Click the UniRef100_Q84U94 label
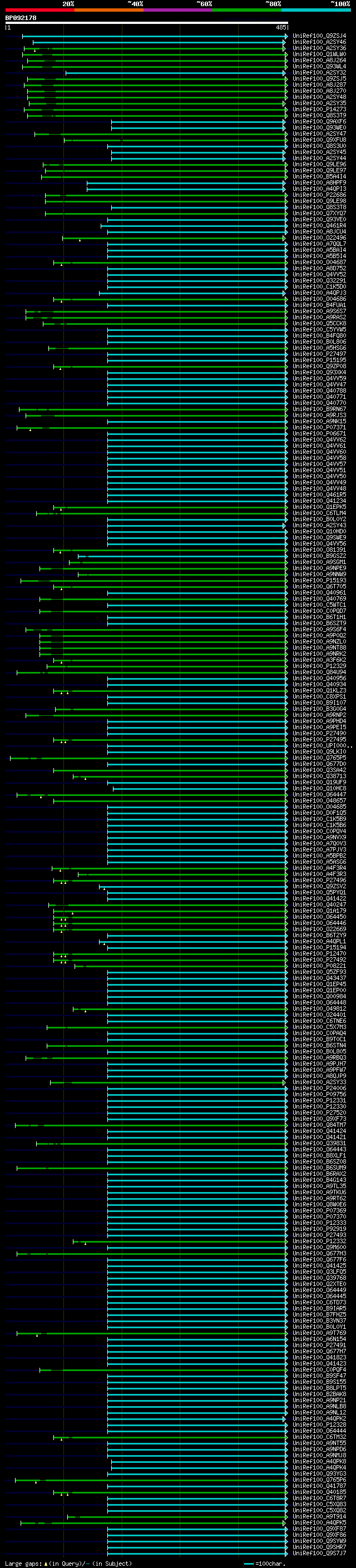356x1568 pixels. click(x=319, y=672)
